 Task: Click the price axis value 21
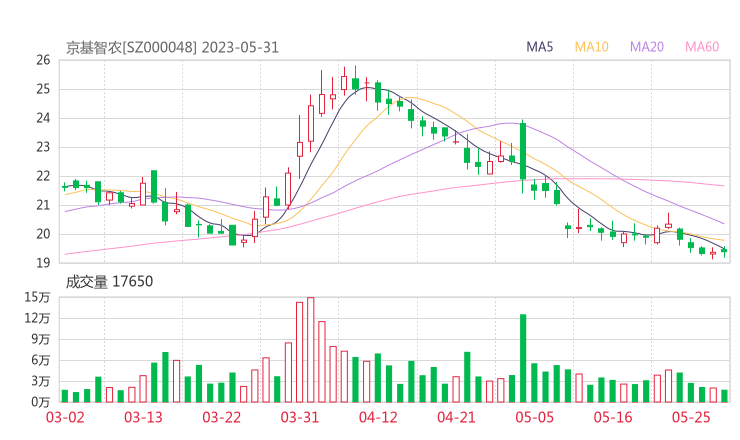[x=43, y=205]
